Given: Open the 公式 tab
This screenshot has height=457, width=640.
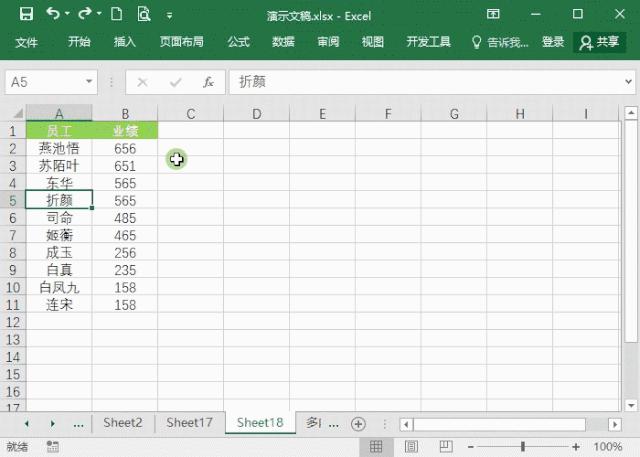Looking at the screenshot, I should point(238,42).
